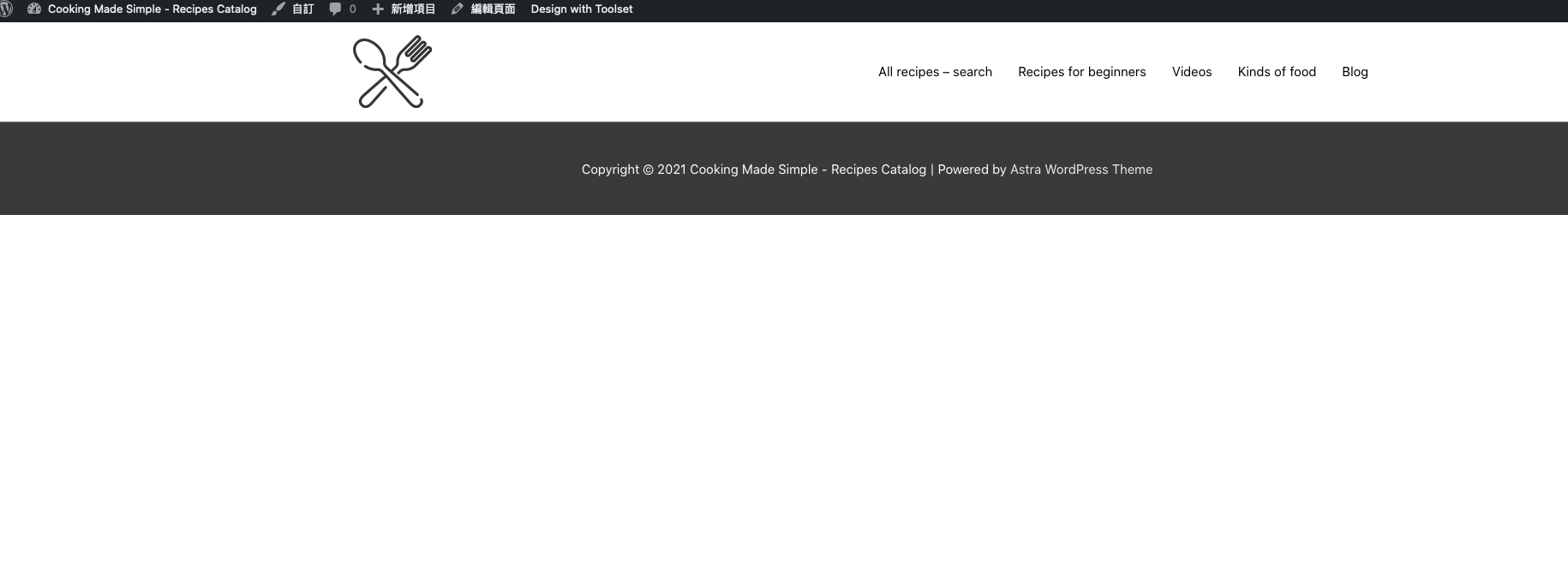Select 編輯頁面 in the admin bar
The width and height of the screenshot is (1568, 578).
click(493, 9)
